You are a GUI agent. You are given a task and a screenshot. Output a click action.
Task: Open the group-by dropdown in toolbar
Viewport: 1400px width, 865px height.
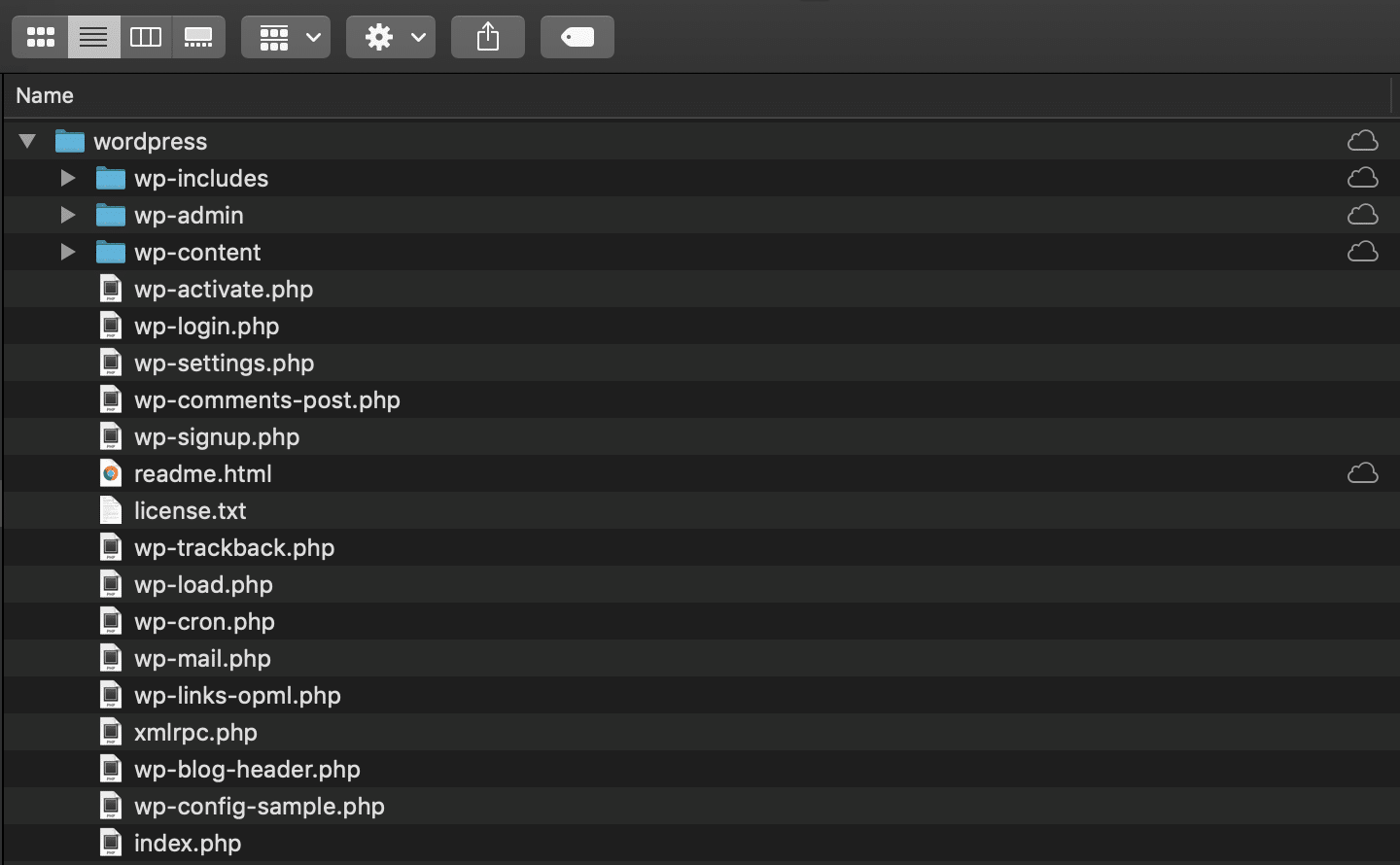click(x=285, y=36)
